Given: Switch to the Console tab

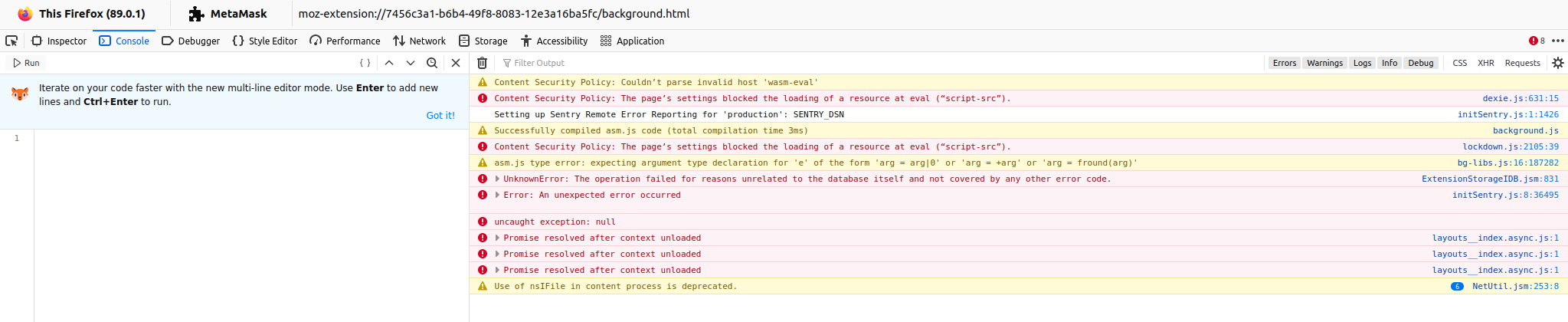Looking at the screenshot, I should 124,41.
